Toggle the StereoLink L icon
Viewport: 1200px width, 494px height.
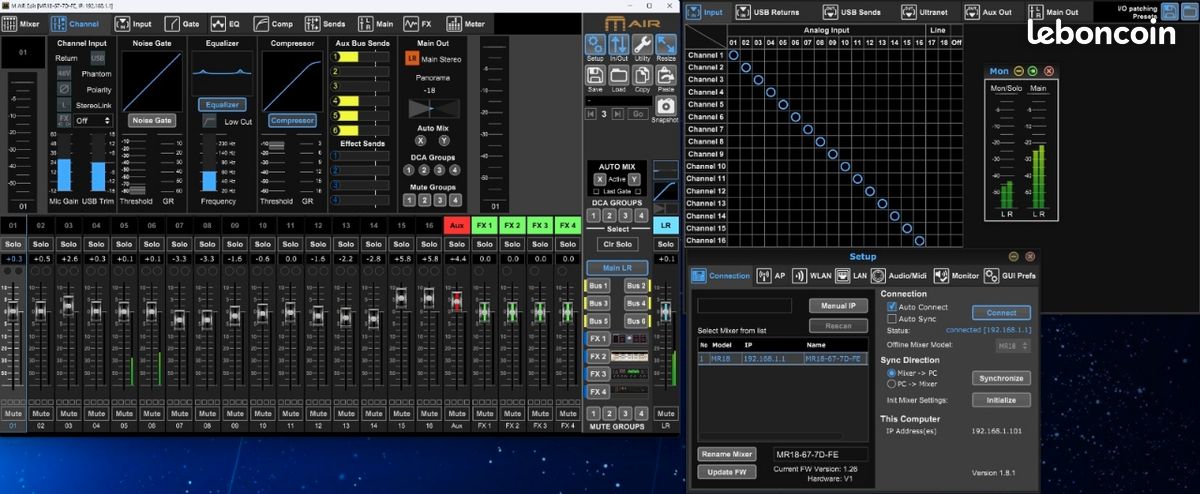click(x=64, y=104)
